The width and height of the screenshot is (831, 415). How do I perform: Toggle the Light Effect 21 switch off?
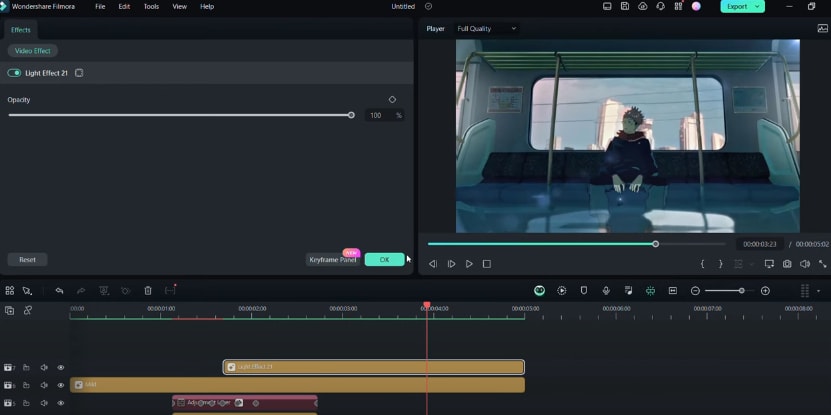pyautogui.click(x=14, y=73)
